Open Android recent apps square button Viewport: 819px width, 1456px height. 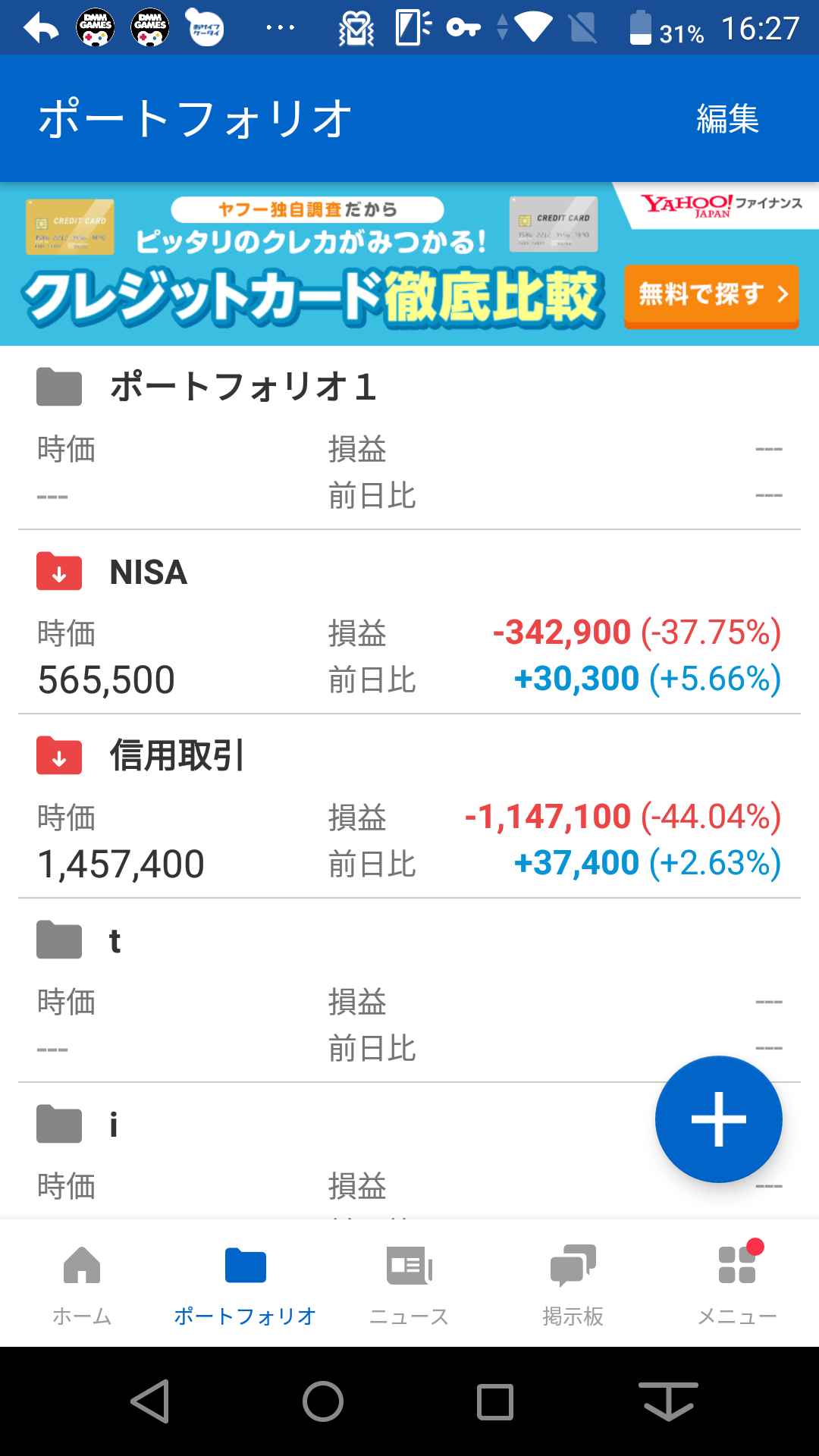[495, 1401]
